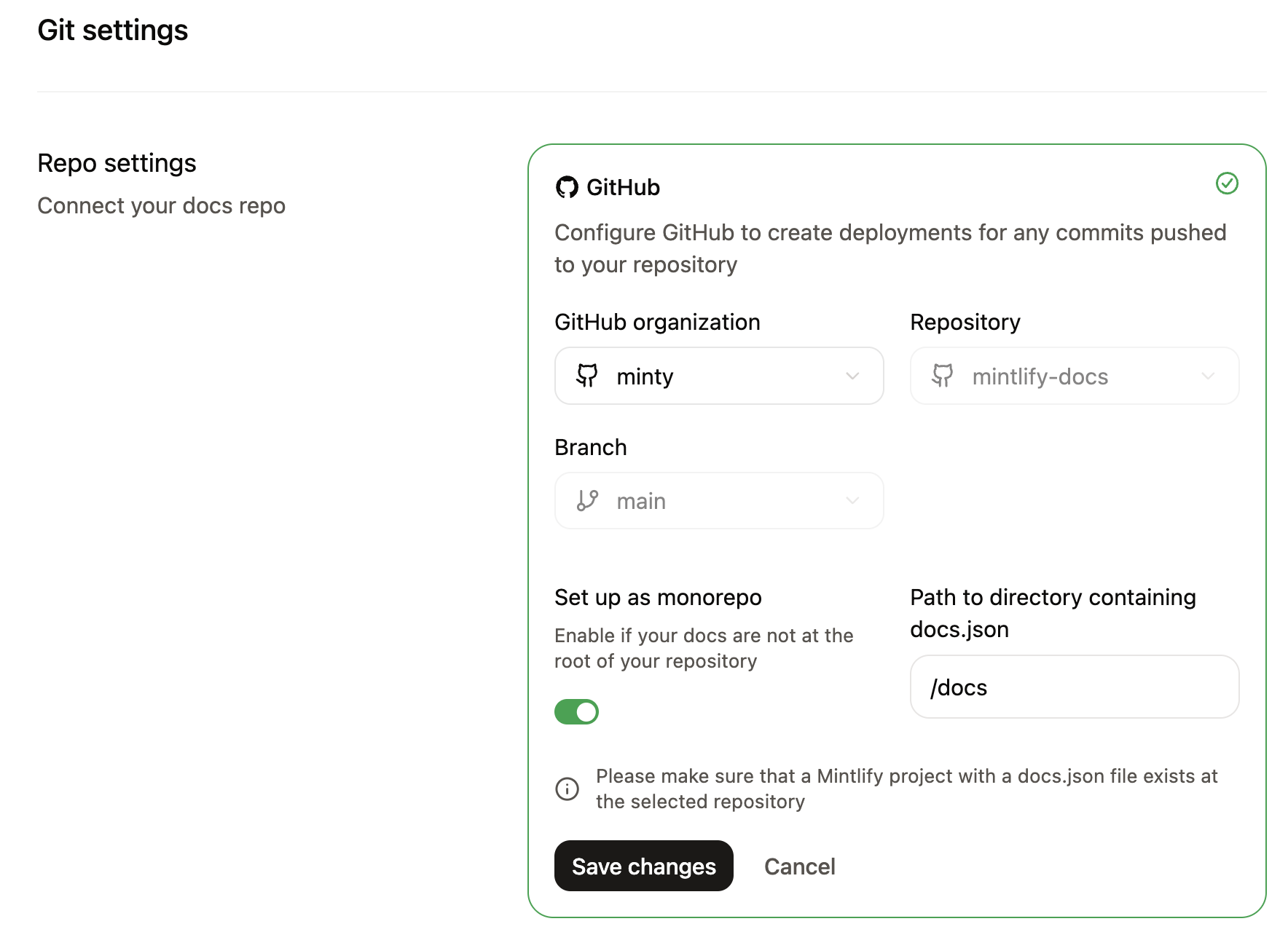This screenshot has width=1288, height=932.
Task: Click the green success checkmark icon
Action: [1228, 185]
